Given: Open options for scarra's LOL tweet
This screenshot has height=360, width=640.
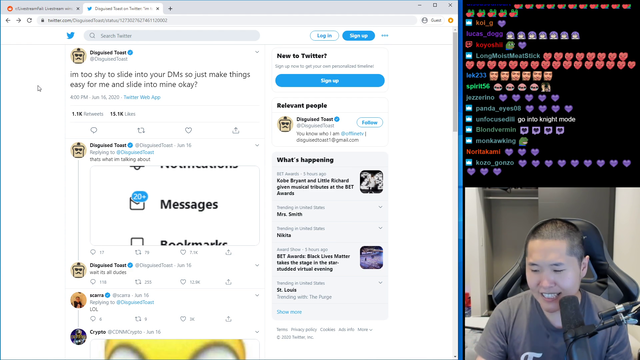Looking at the screenshot, I should click(x=257, y=295).
